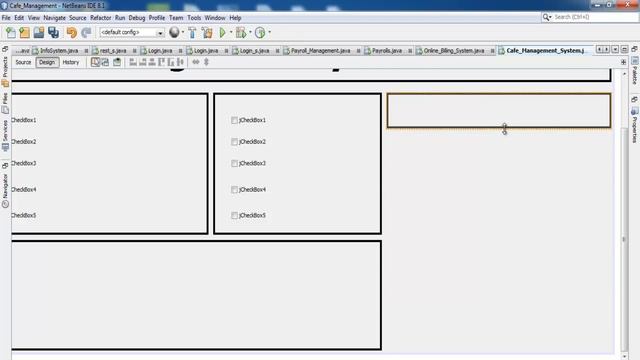The width and height of the screenshot is (640, 360).
Task: Switch to the Payroll_Management.java tab
Action: (320, 51)
